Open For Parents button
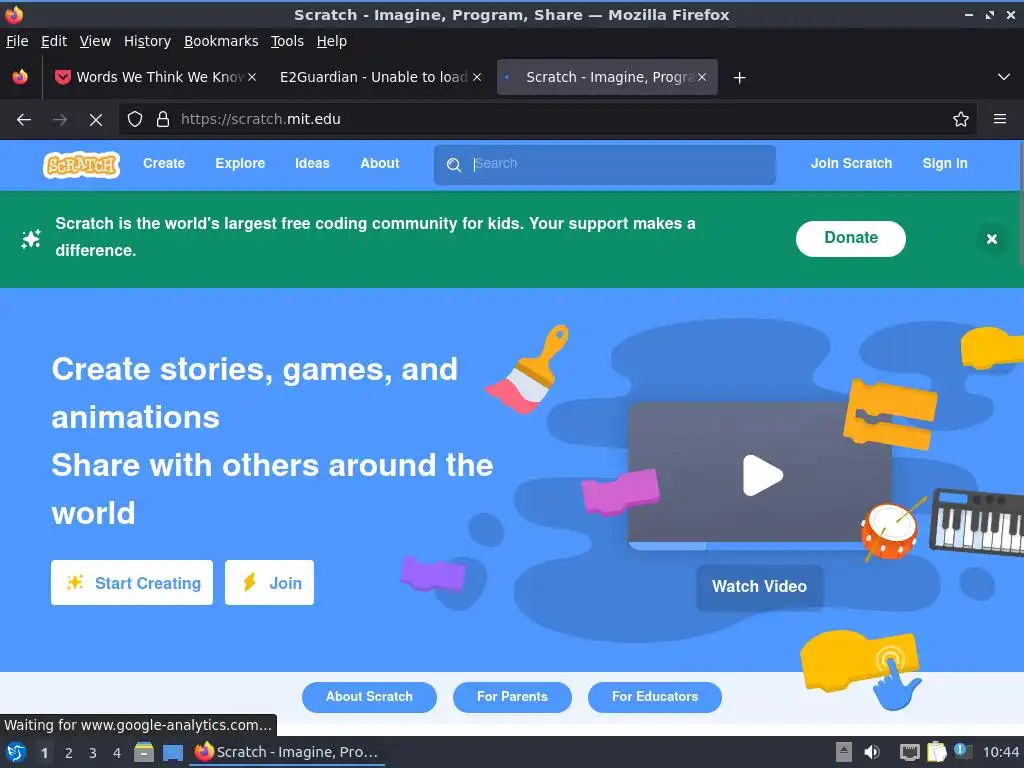Image resolution: width=1024 pixels, height=768 pixels. pos(512,697)
